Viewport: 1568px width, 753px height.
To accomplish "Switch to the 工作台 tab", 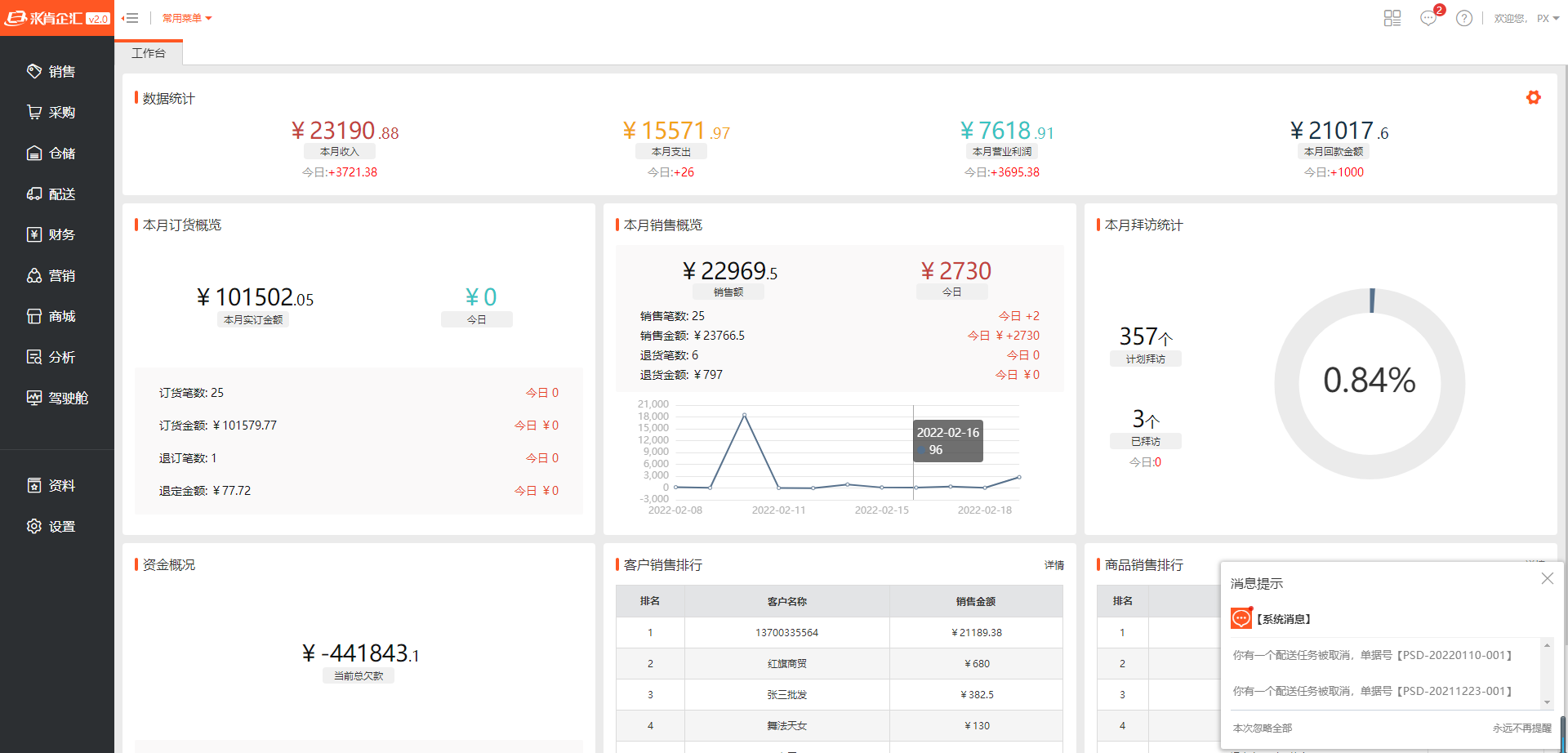I will click(149, 53).
